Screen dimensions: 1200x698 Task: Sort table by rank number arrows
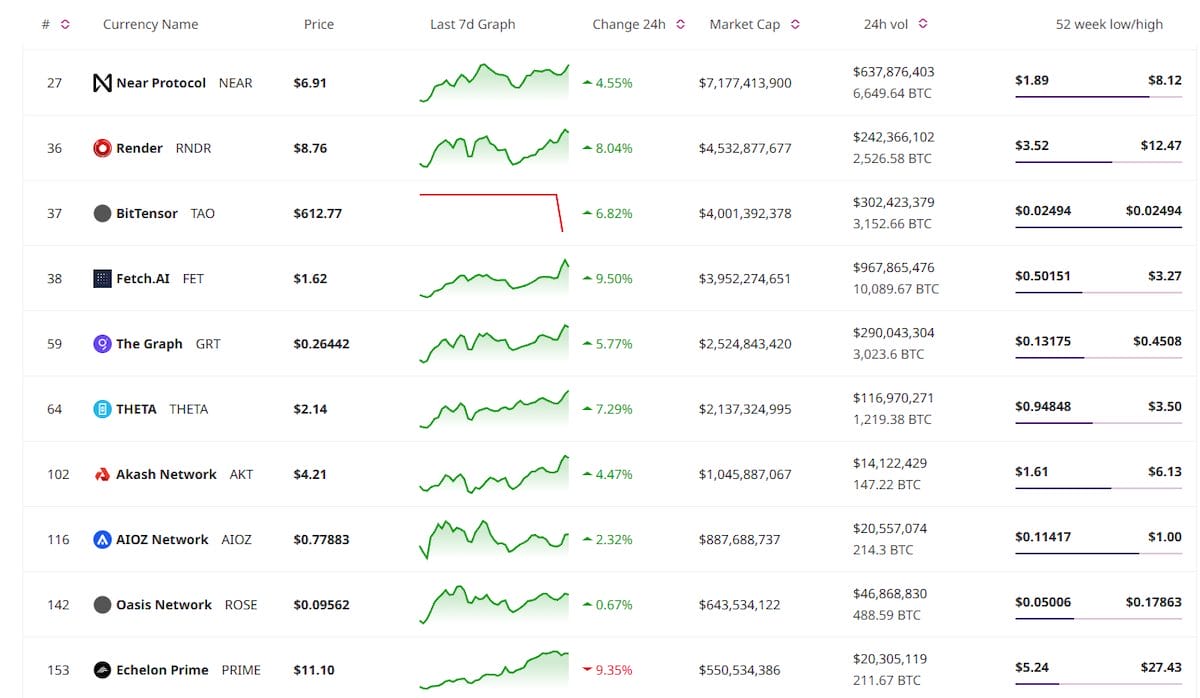[65, 24]
